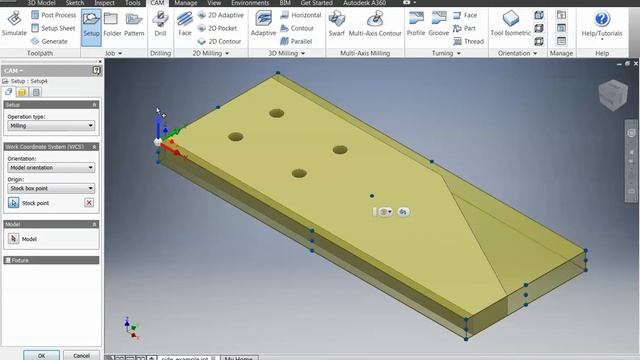
Task: Switch to the View ribbon tab
Action: point(214,3)
